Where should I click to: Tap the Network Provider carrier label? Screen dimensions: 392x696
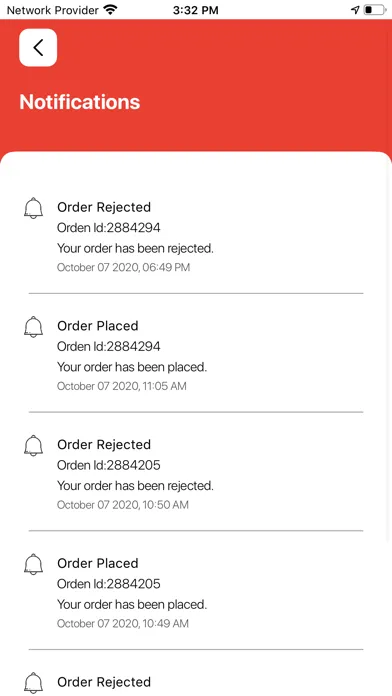[52, 10]
